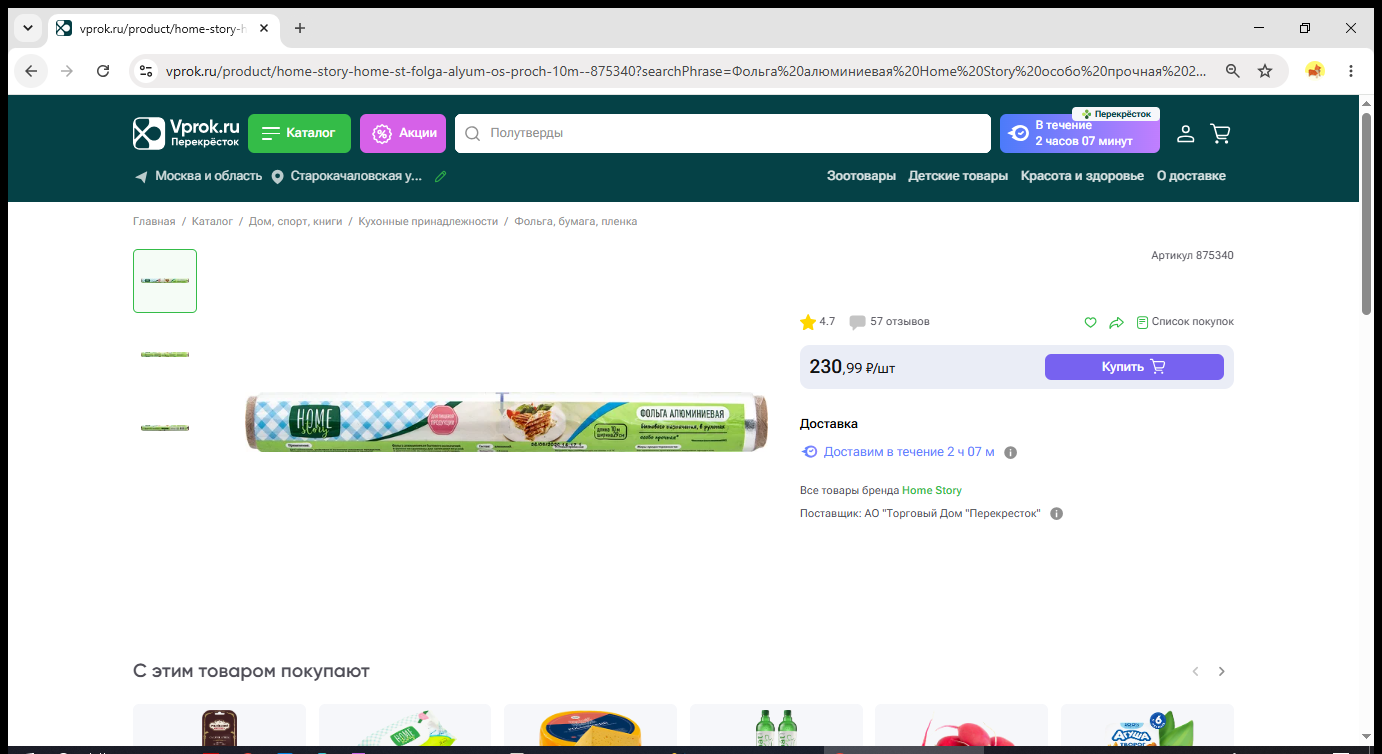1382x754 pixels.
Task: Share this product via arrow icon
Action: point(1117,322)
